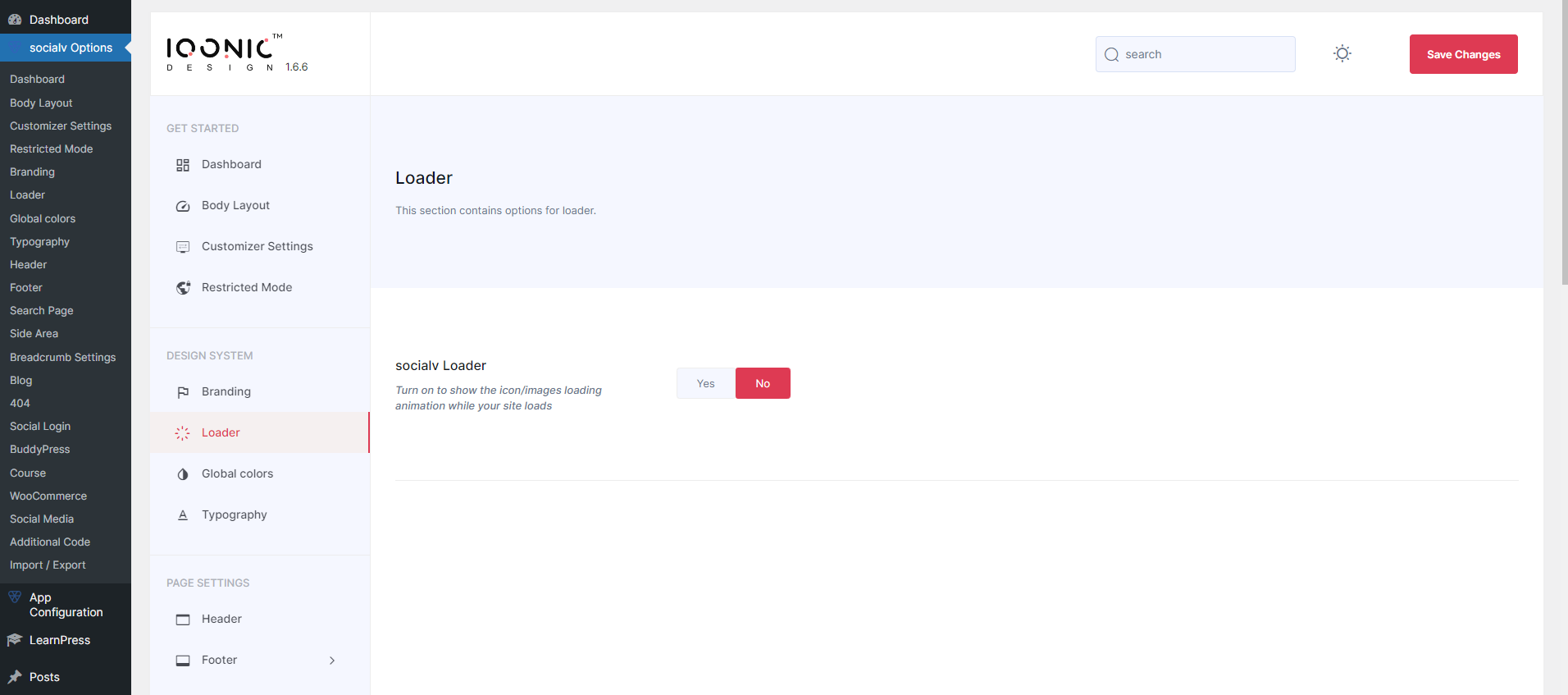The image size is (1568, 695).
Task: Set socialv Loader to Yes
Action: click(706, 383)
